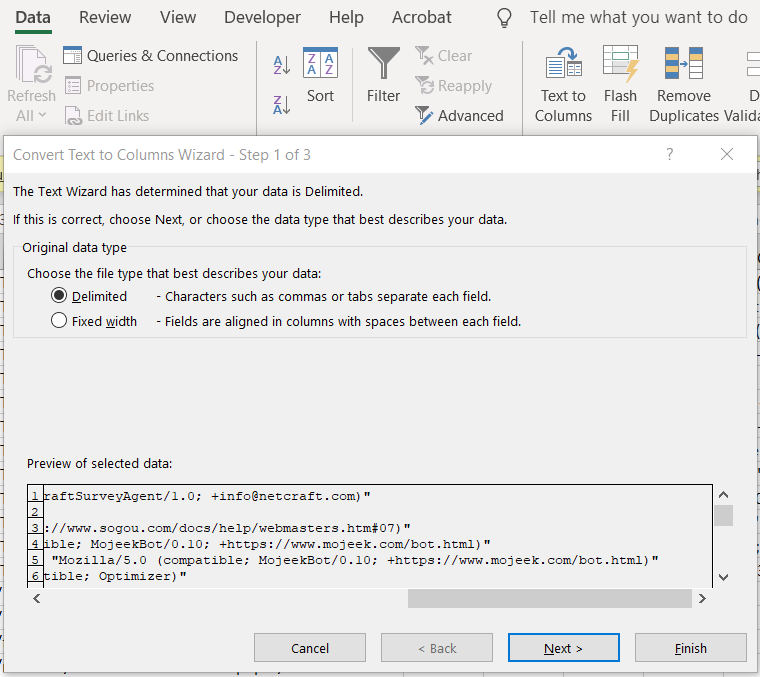
Task: Sort Z to A descending
Action: (x=282, y=105)
